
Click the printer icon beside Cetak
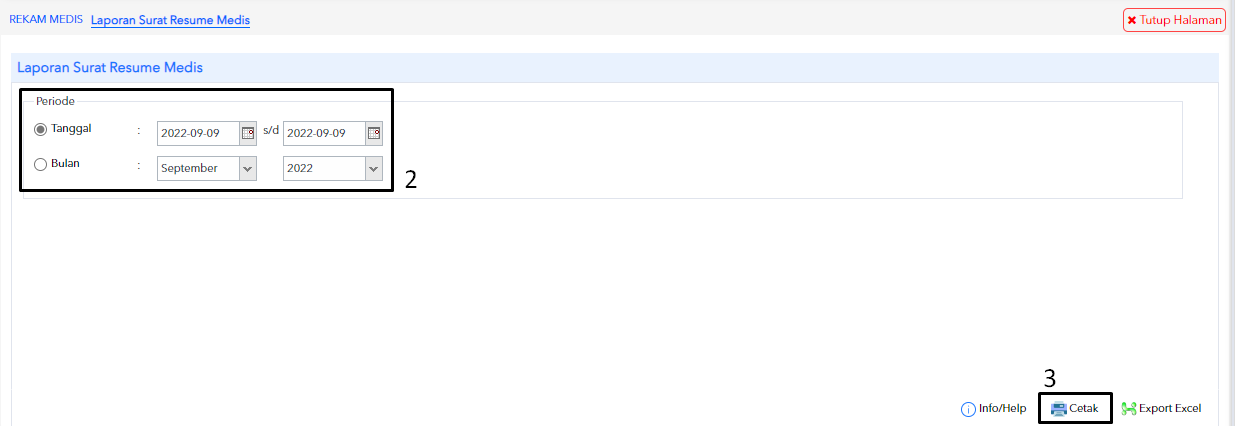click(x=1058, y=409)
